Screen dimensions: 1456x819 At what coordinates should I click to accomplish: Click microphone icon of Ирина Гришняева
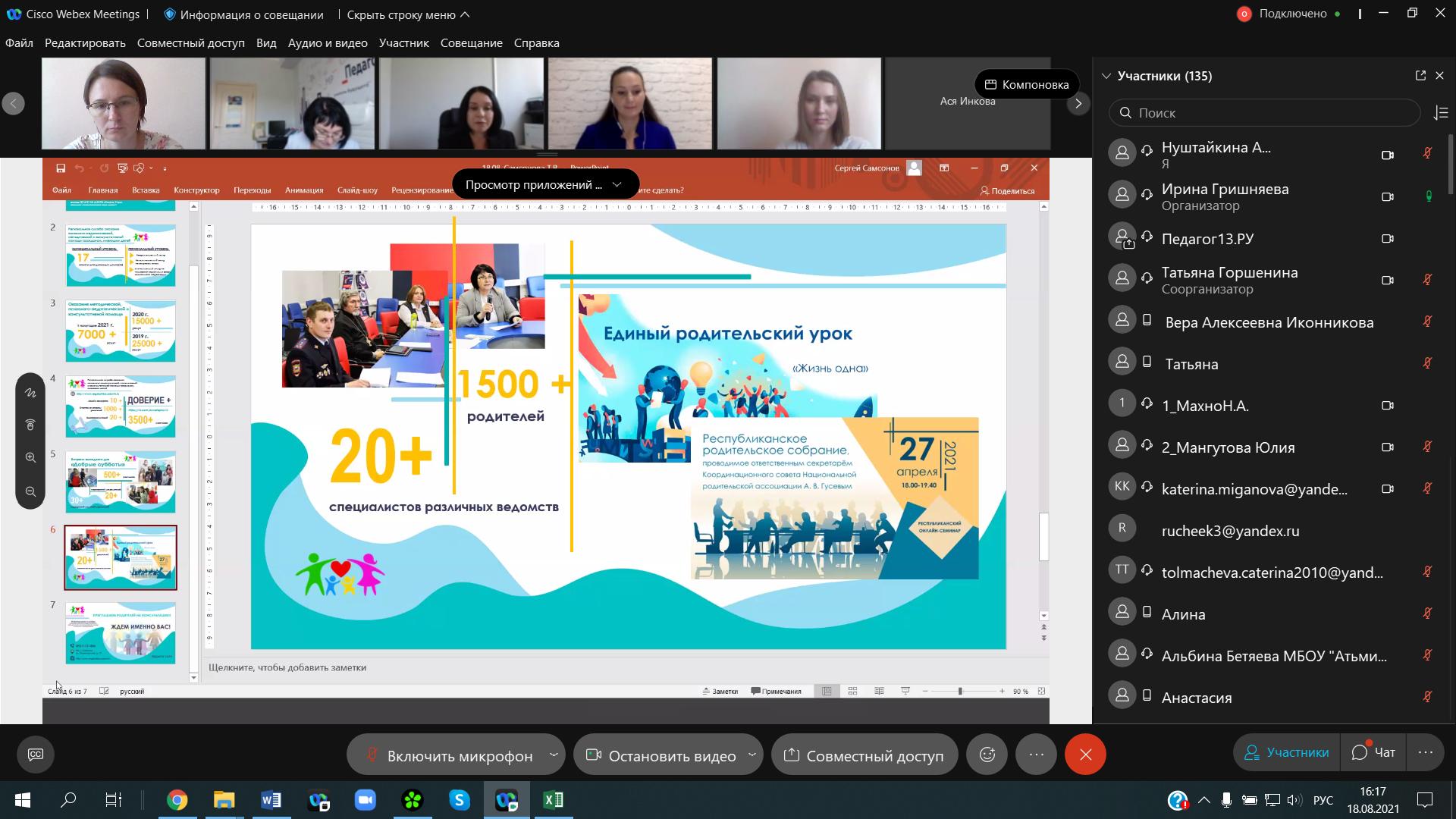pos(1428,197)
